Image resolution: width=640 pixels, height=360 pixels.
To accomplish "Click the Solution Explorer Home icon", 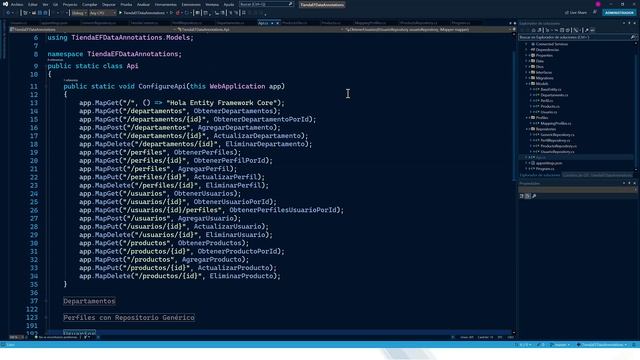I will pos(533,30).
